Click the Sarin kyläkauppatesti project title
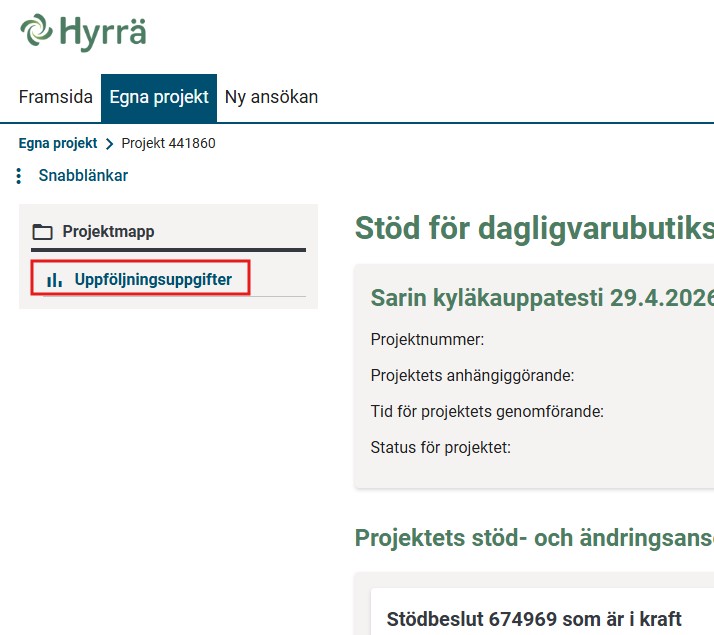The image size is (714, 635). (x=542, y=298)
